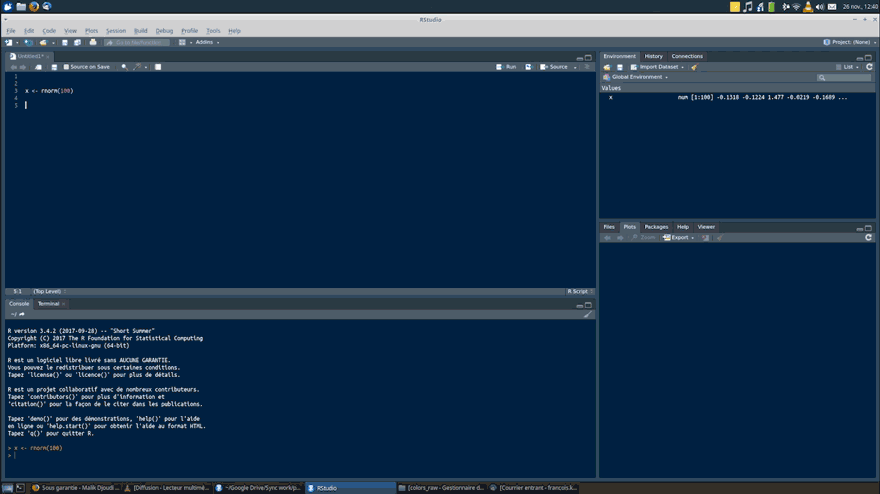This screenshot has width=880, height=494.
Task: Click the Run button
Action: point(506,67)
